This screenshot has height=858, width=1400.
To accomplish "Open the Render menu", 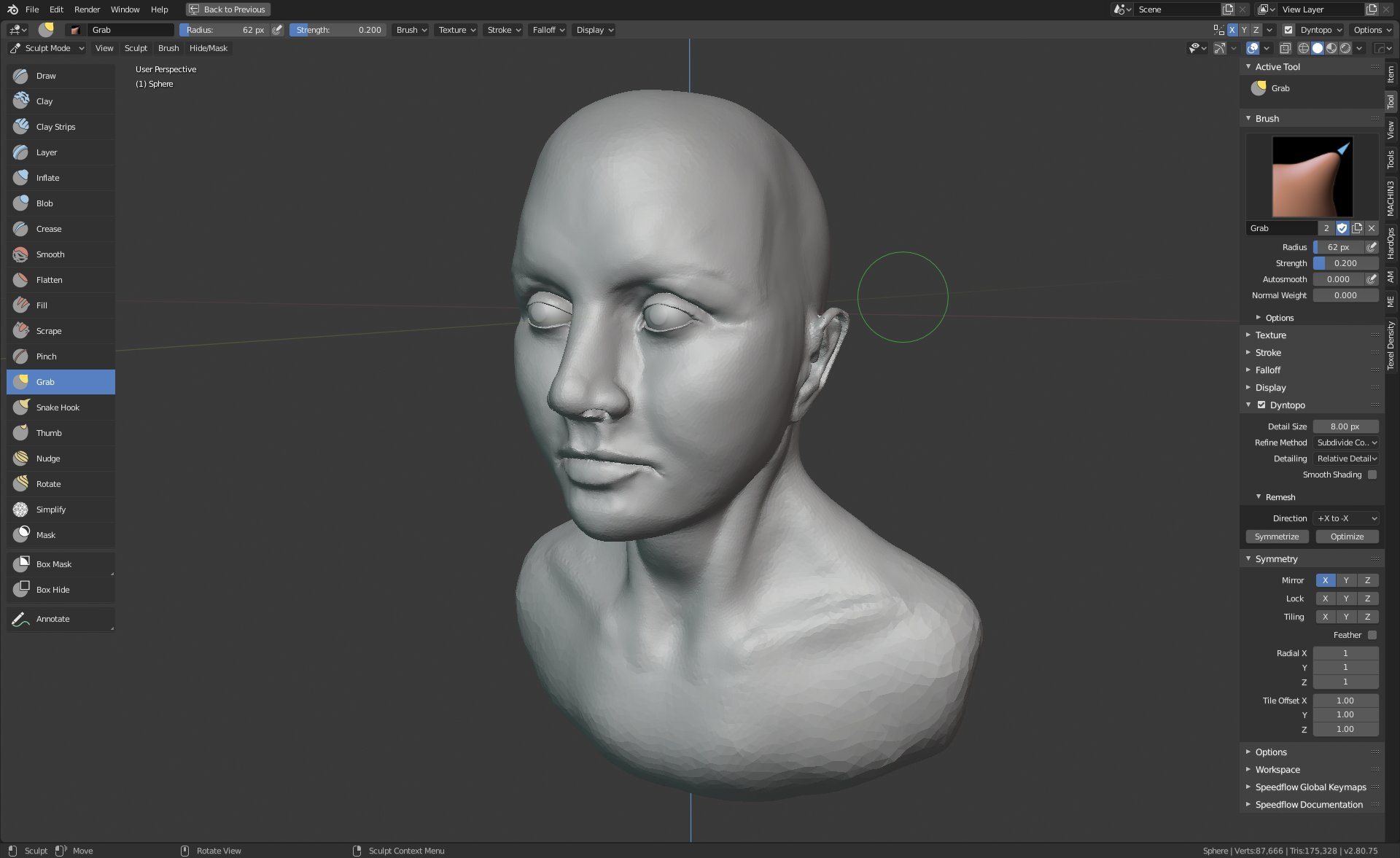I will point(87,9).
